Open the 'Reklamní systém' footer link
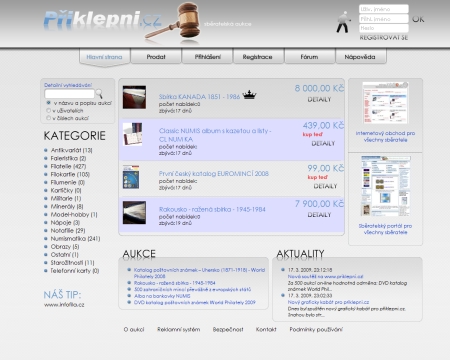Image resolution: width=450 pixels, height=360 pixels. tap(179, 329)
